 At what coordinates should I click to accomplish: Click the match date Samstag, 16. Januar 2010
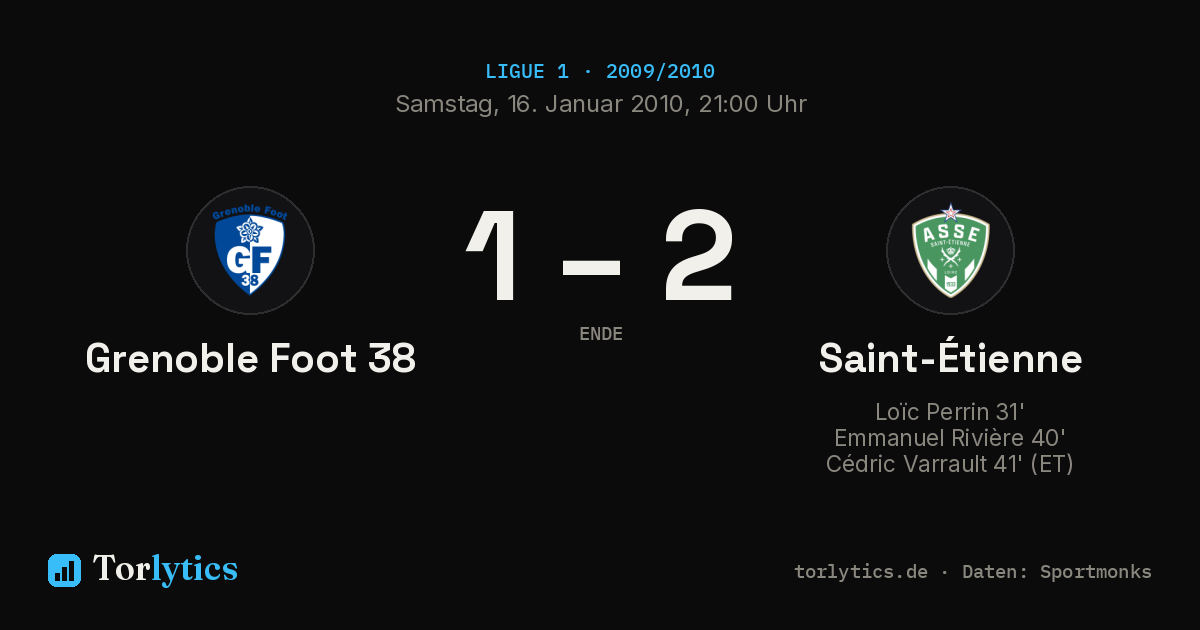(x=539, y=104)
